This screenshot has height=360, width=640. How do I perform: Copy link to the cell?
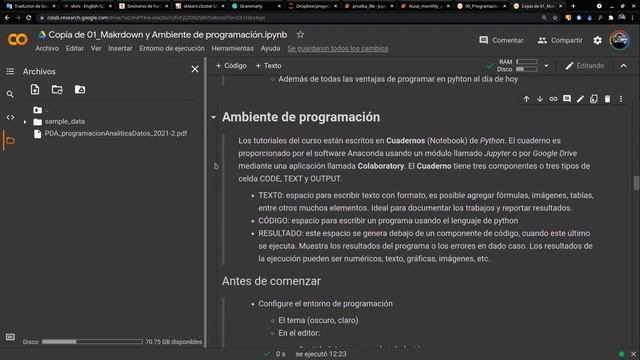(553, 99)
